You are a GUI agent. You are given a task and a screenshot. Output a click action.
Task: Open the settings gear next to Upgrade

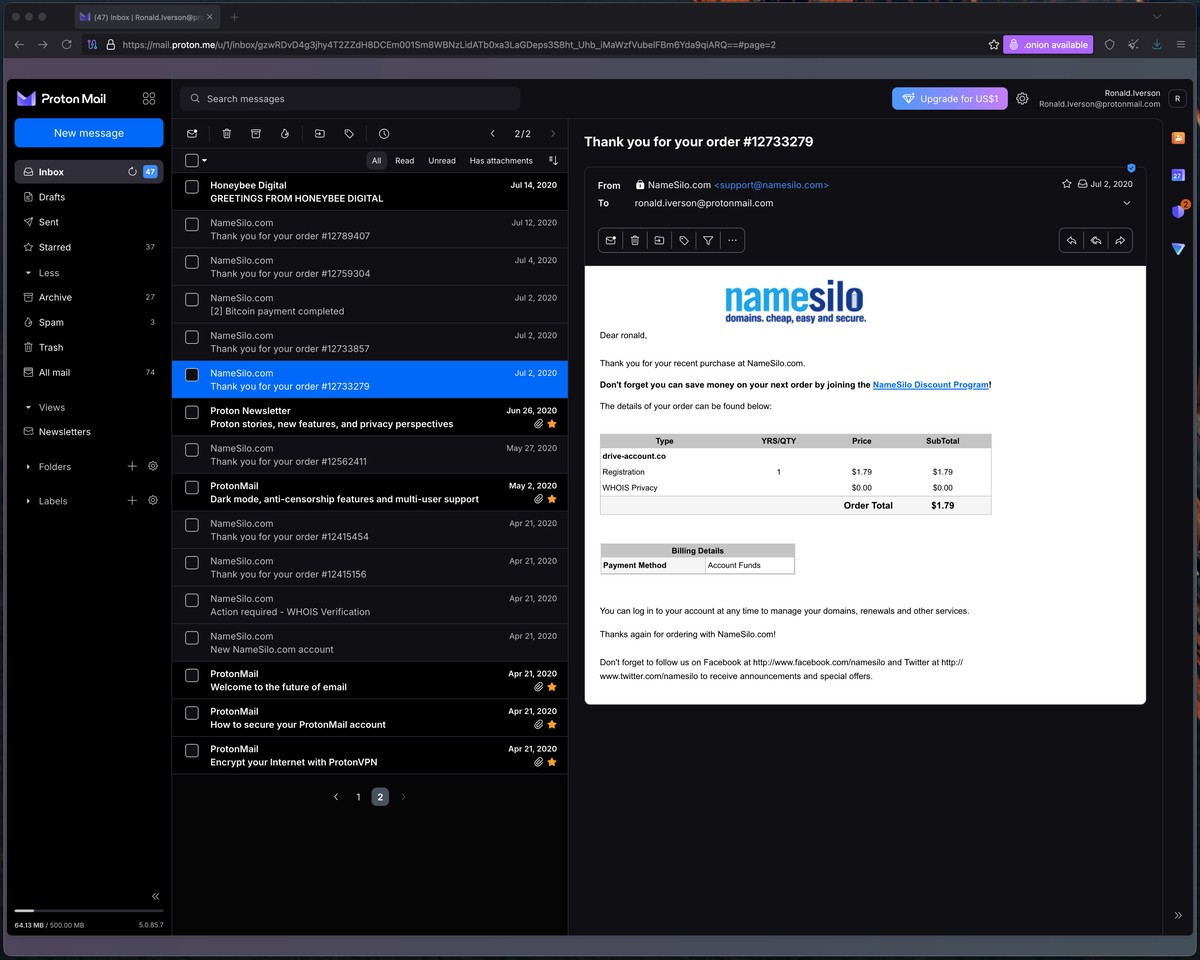[1022, 99]
